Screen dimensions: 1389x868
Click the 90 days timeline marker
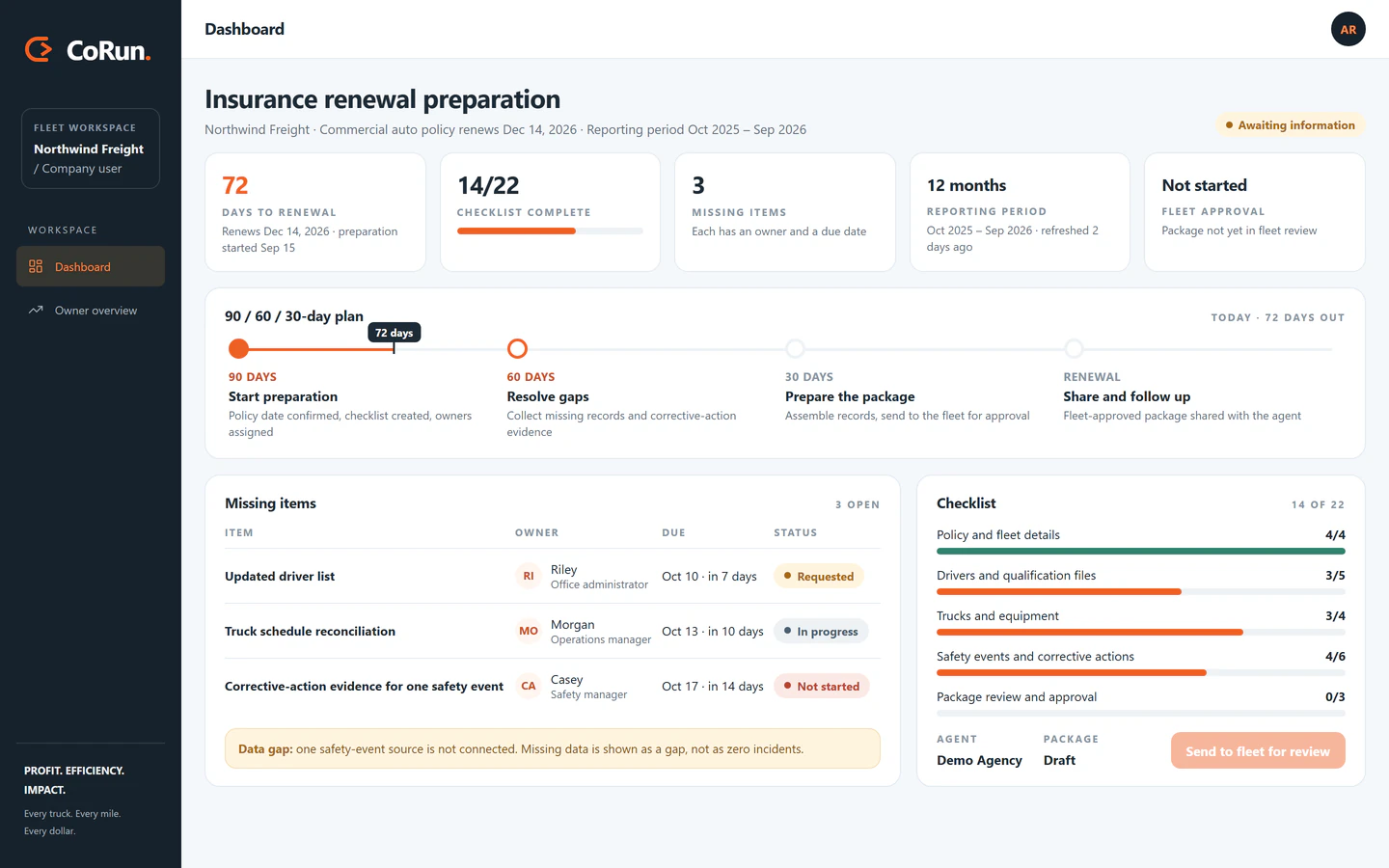click(x=238, y=348)
